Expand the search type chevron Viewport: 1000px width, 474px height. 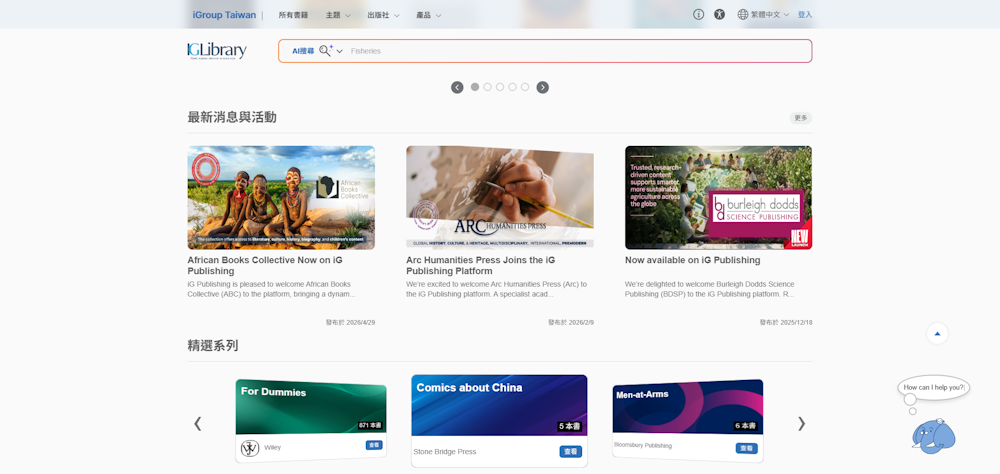click(x=340, y=51)
